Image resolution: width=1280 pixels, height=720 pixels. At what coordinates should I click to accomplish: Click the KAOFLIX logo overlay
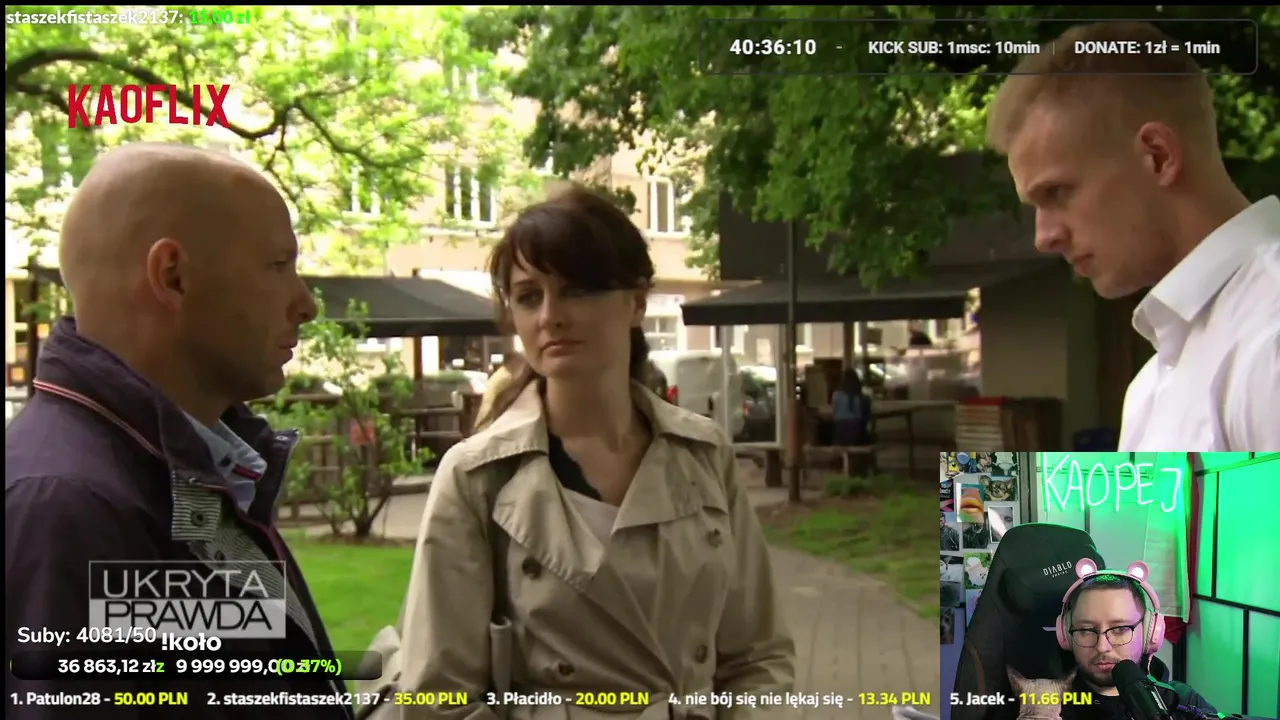coord(149,106)
